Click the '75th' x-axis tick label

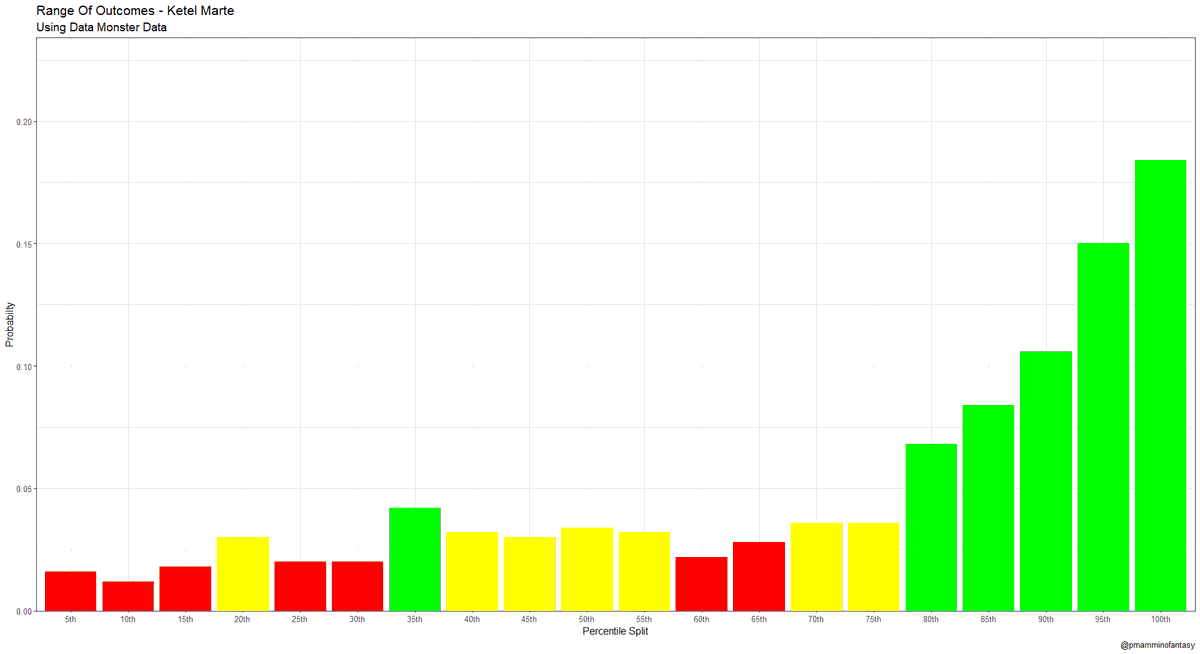coord(874,620)
